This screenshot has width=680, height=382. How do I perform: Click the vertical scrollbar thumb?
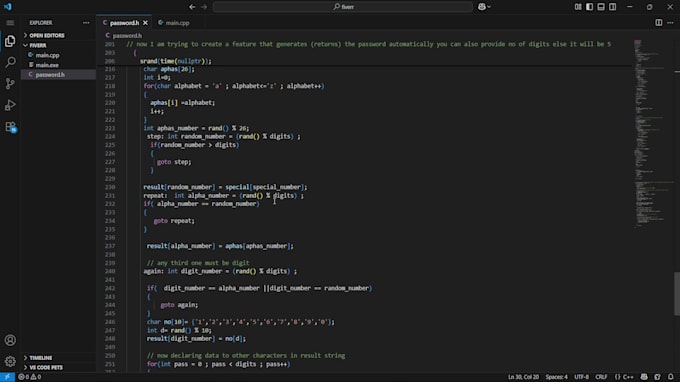tap(677, 294)
